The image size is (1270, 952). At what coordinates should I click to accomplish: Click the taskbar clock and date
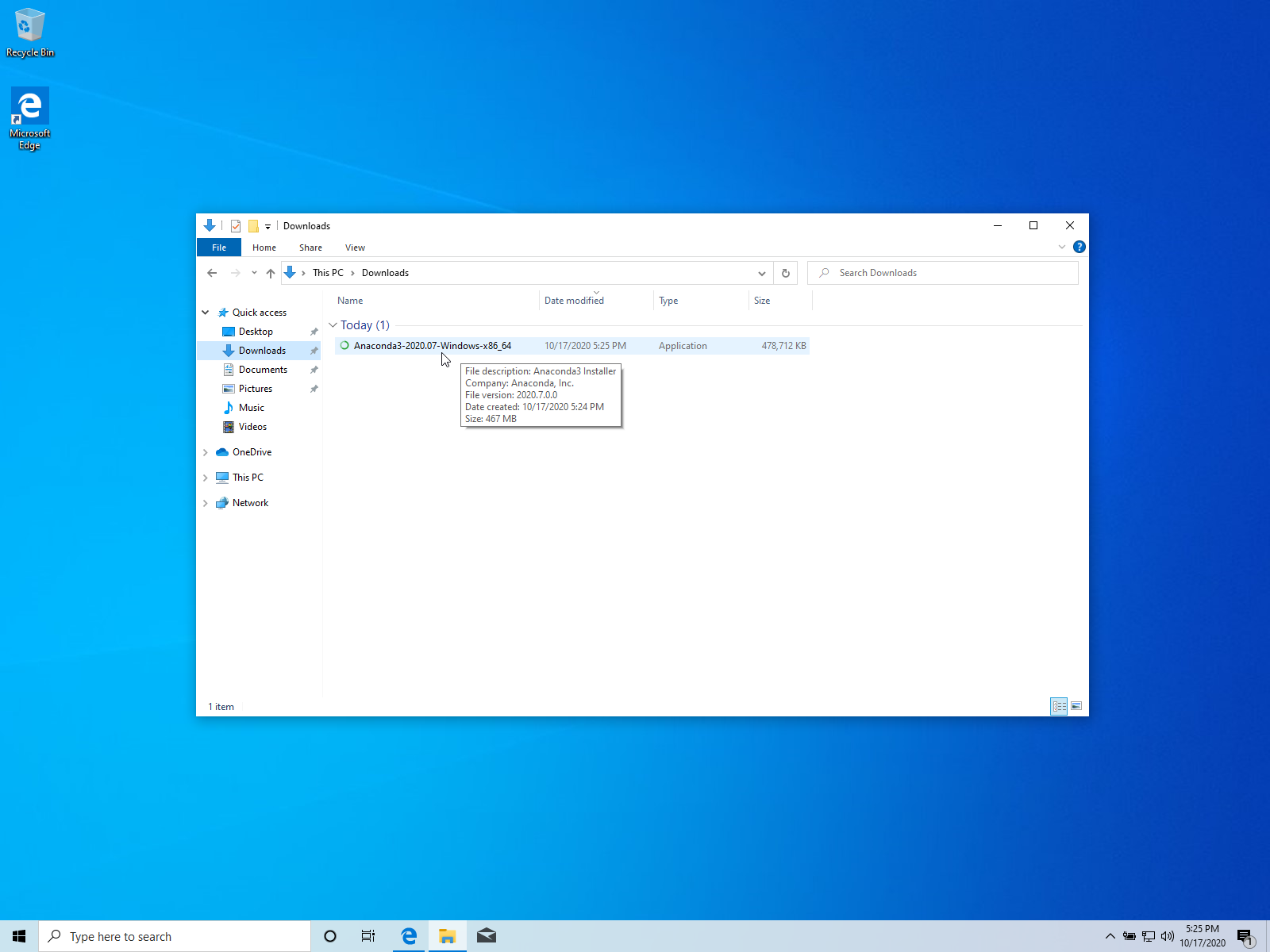[x=1203, y=936]
